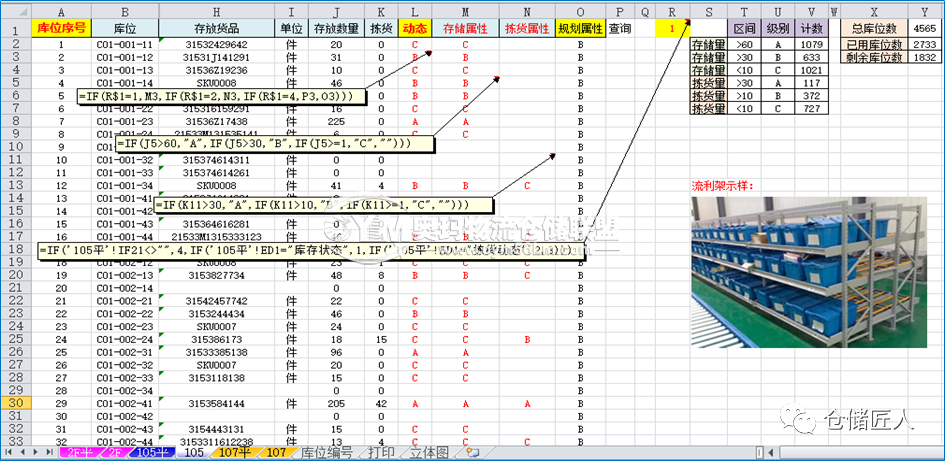Click location cell C01-001-11
Screen dimensions: 945x461
tap(125, 44)
